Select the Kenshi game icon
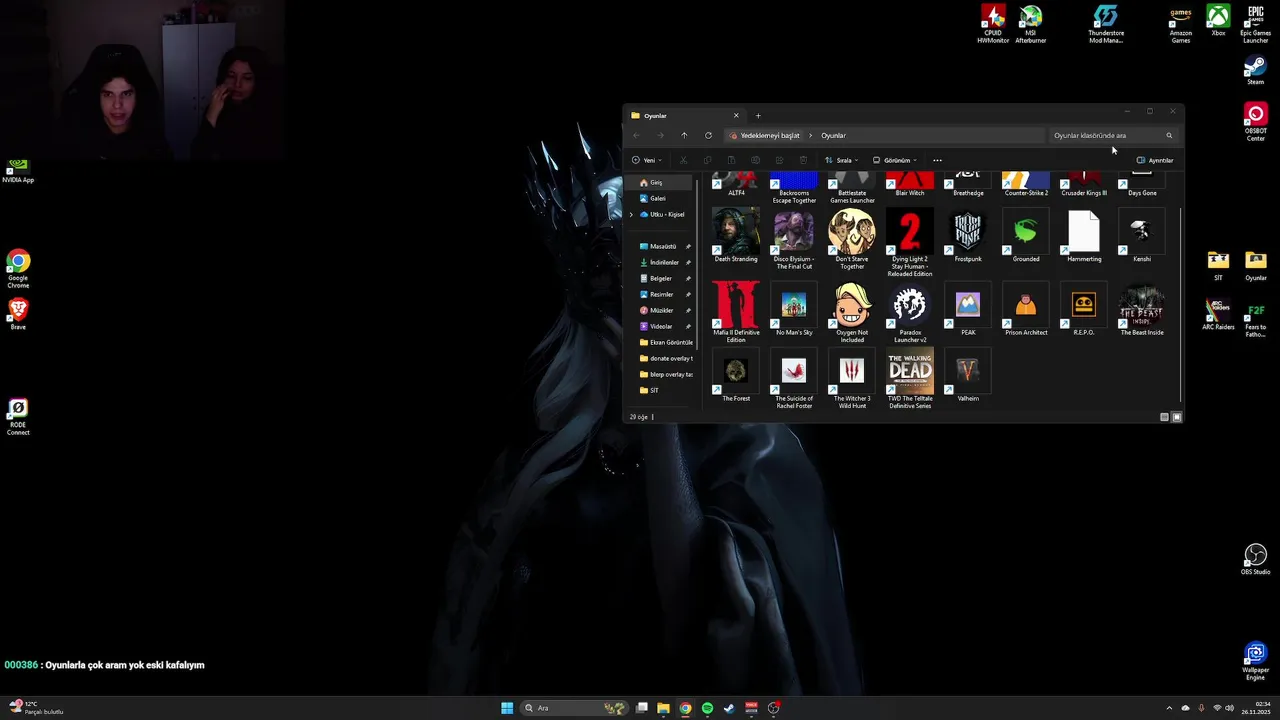The image size is (1280, 720). (1142, 237)
